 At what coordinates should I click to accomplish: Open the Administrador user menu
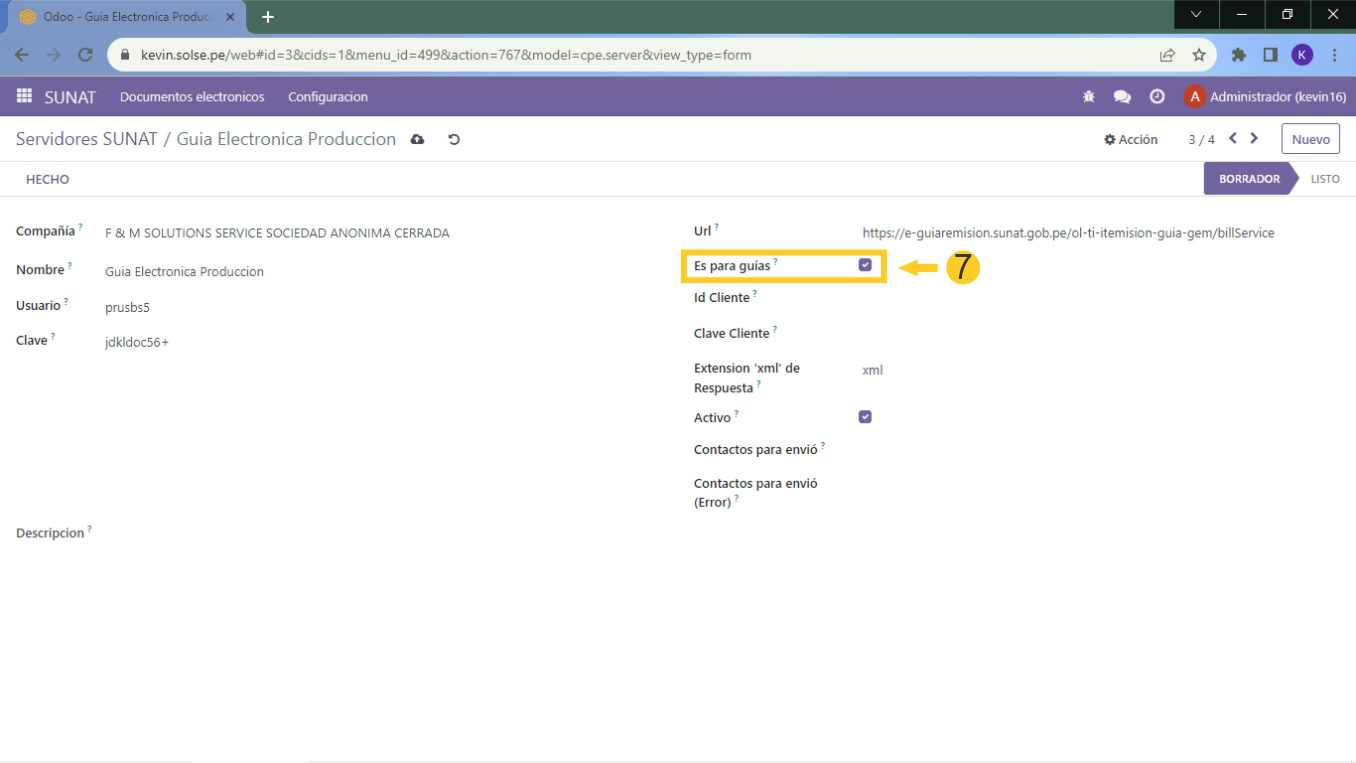[x=1263, y=97]
